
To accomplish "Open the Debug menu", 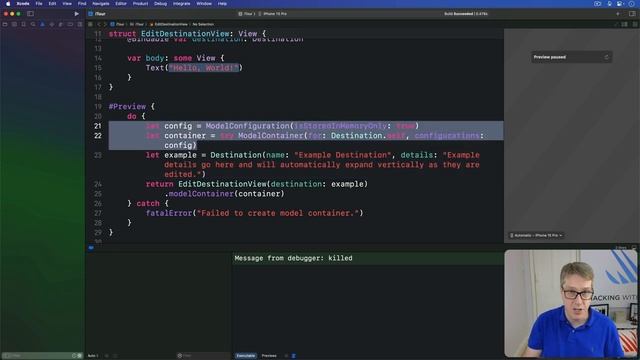I will tap(160, 4).
